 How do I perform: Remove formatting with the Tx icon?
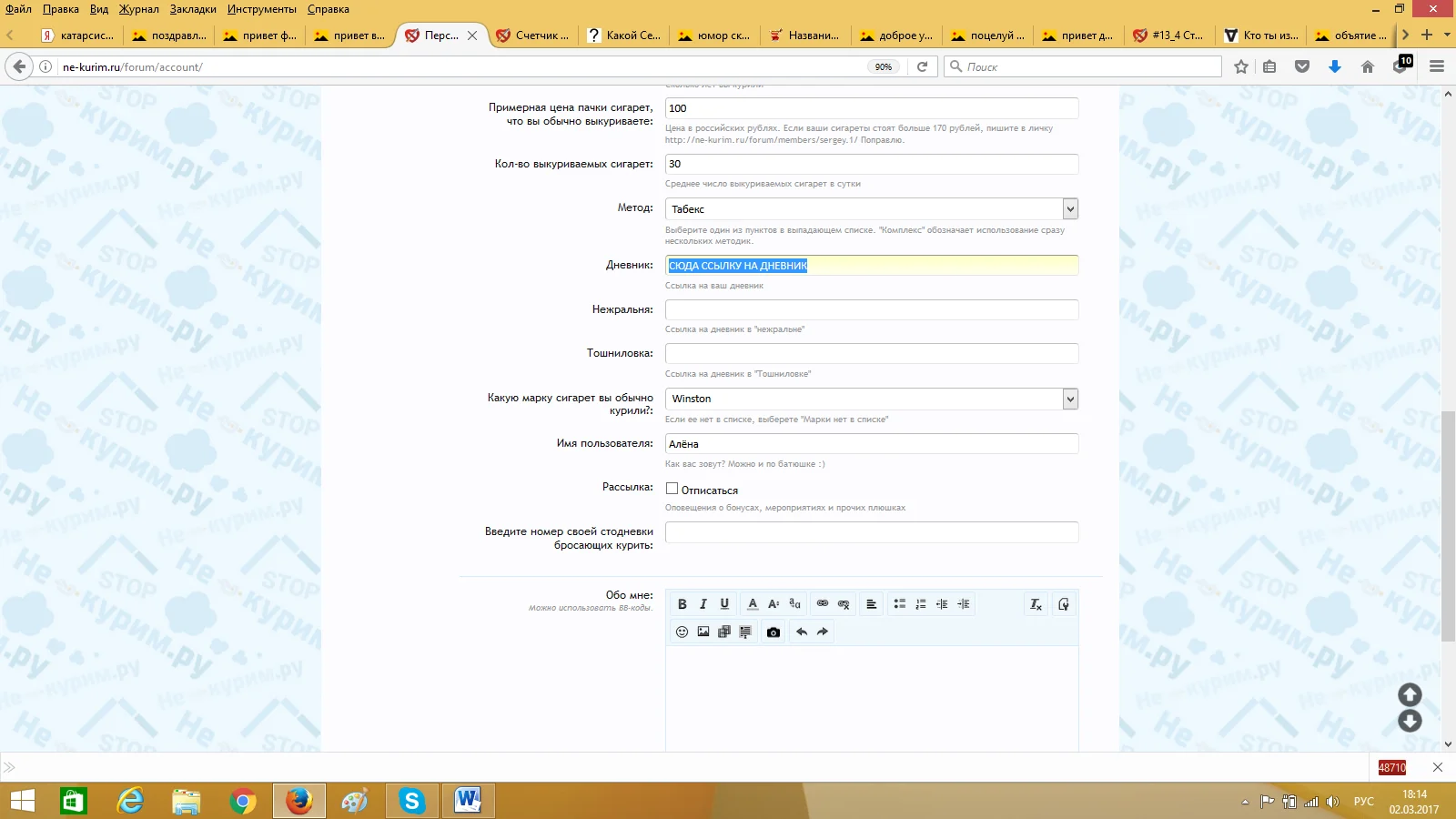tap(1036, 604)
